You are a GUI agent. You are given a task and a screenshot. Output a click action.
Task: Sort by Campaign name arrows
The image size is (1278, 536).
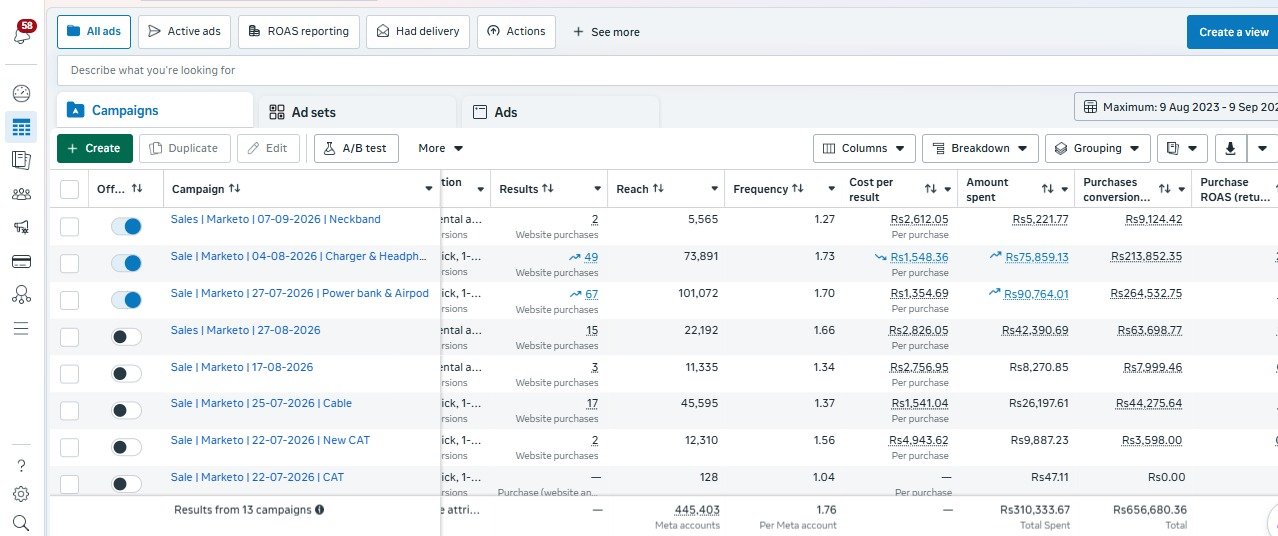(235, 189)
